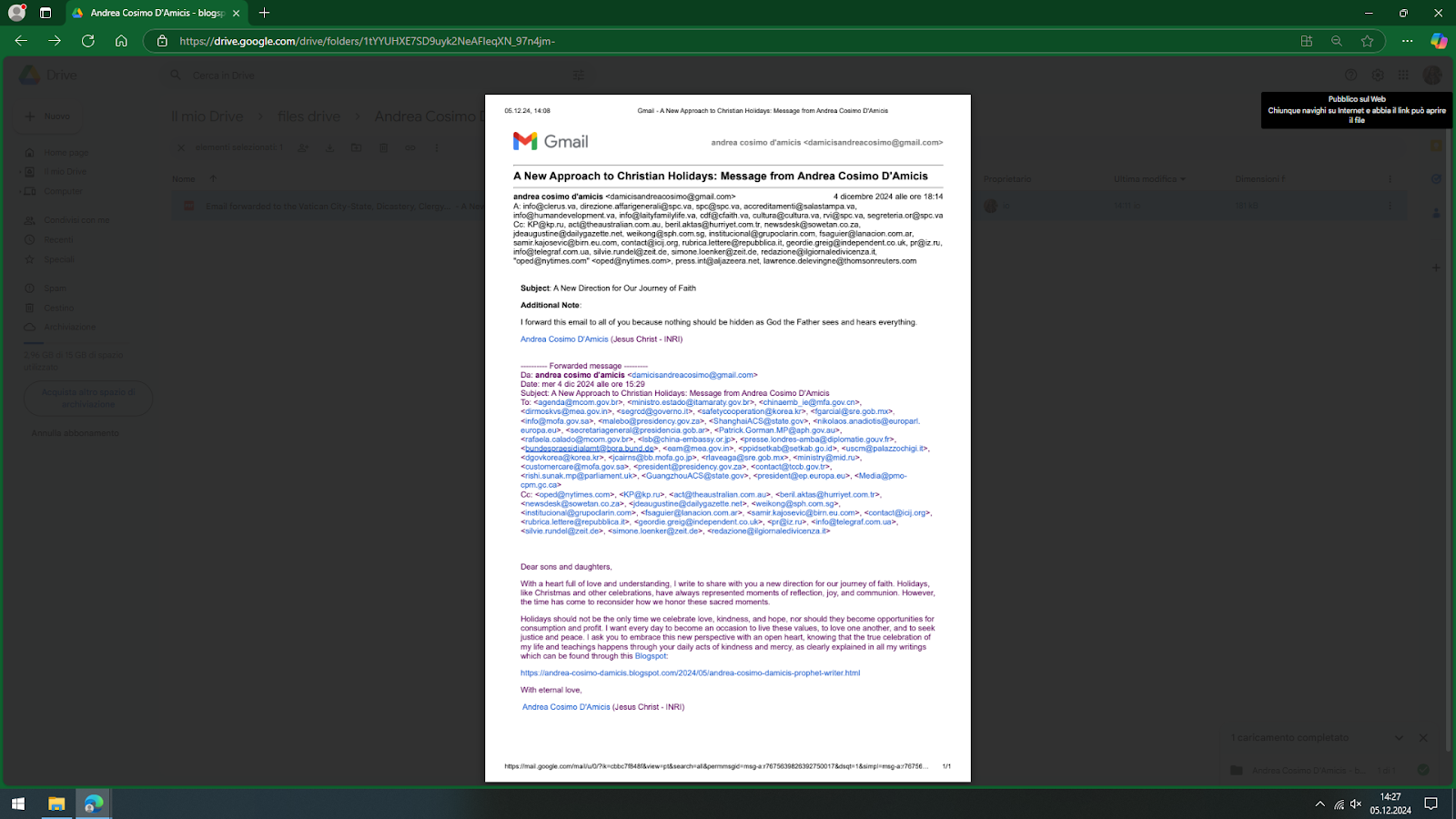Open column options dots in header row

[1390, 179]
